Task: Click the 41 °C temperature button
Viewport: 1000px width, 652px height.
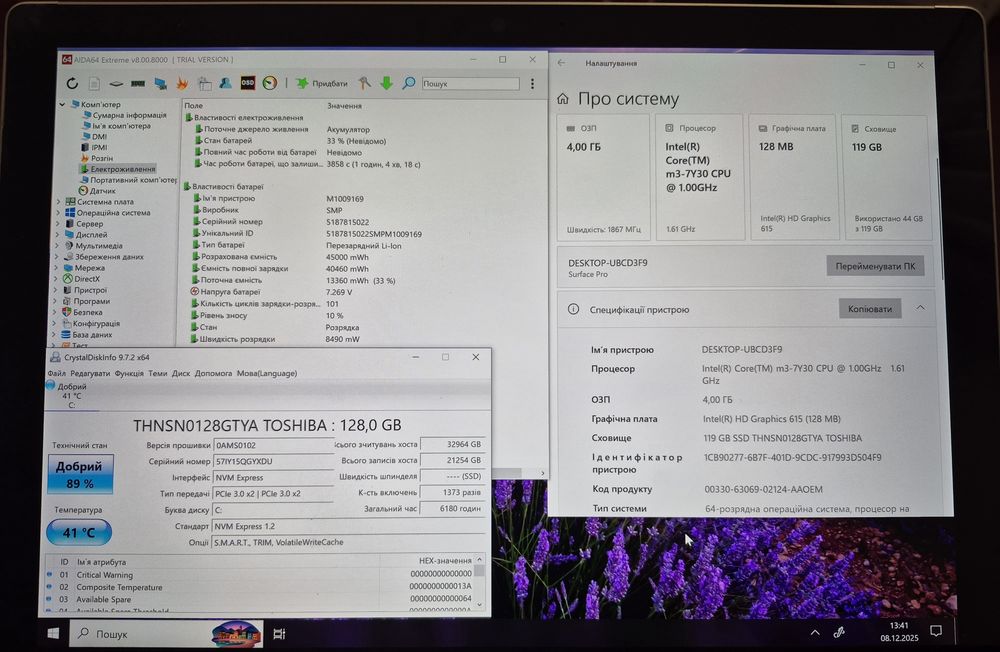Action: pos(78,532)
